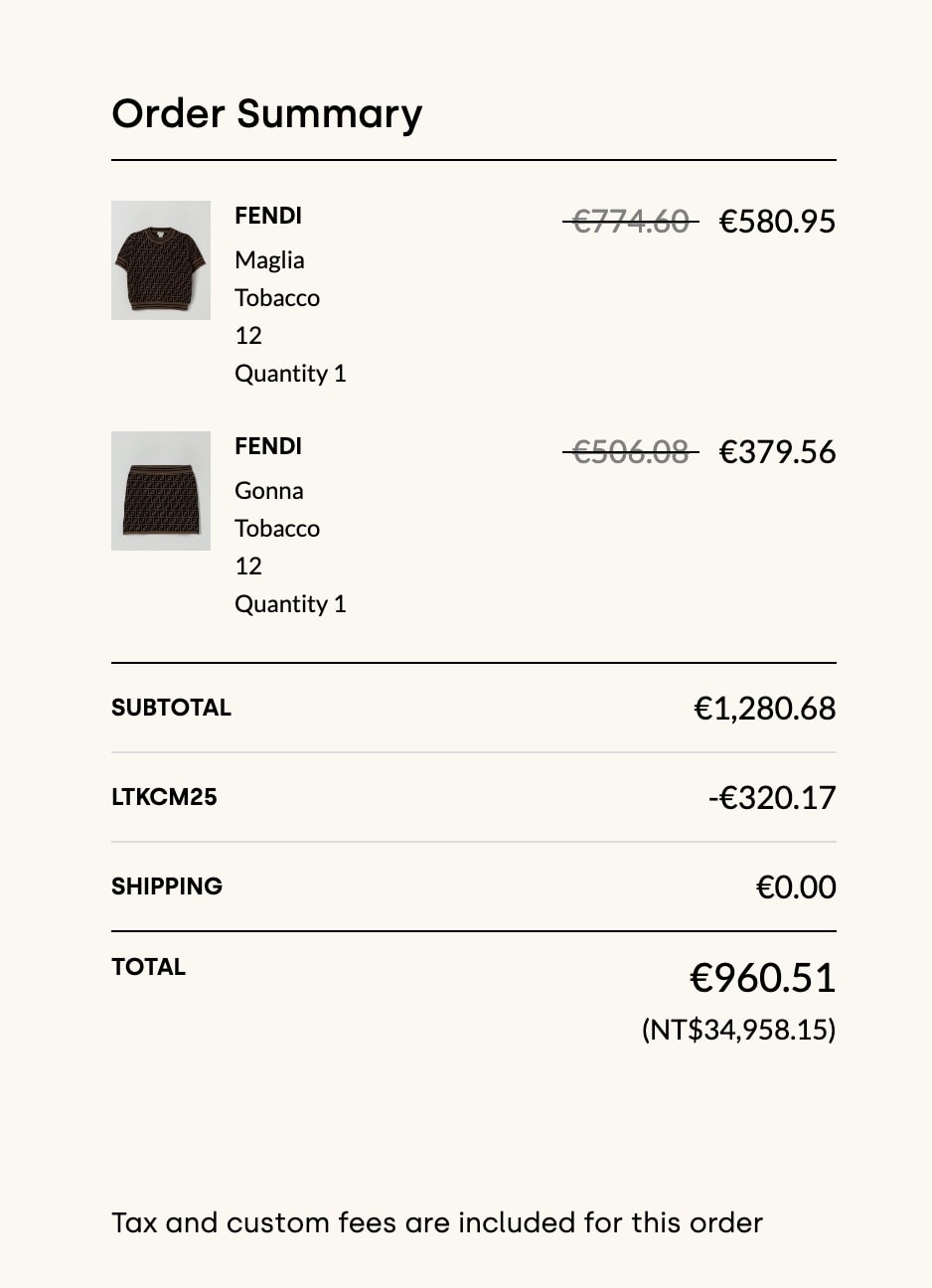Click the discount amount -€320.17
932x1288 pixels.
[772, 797]
